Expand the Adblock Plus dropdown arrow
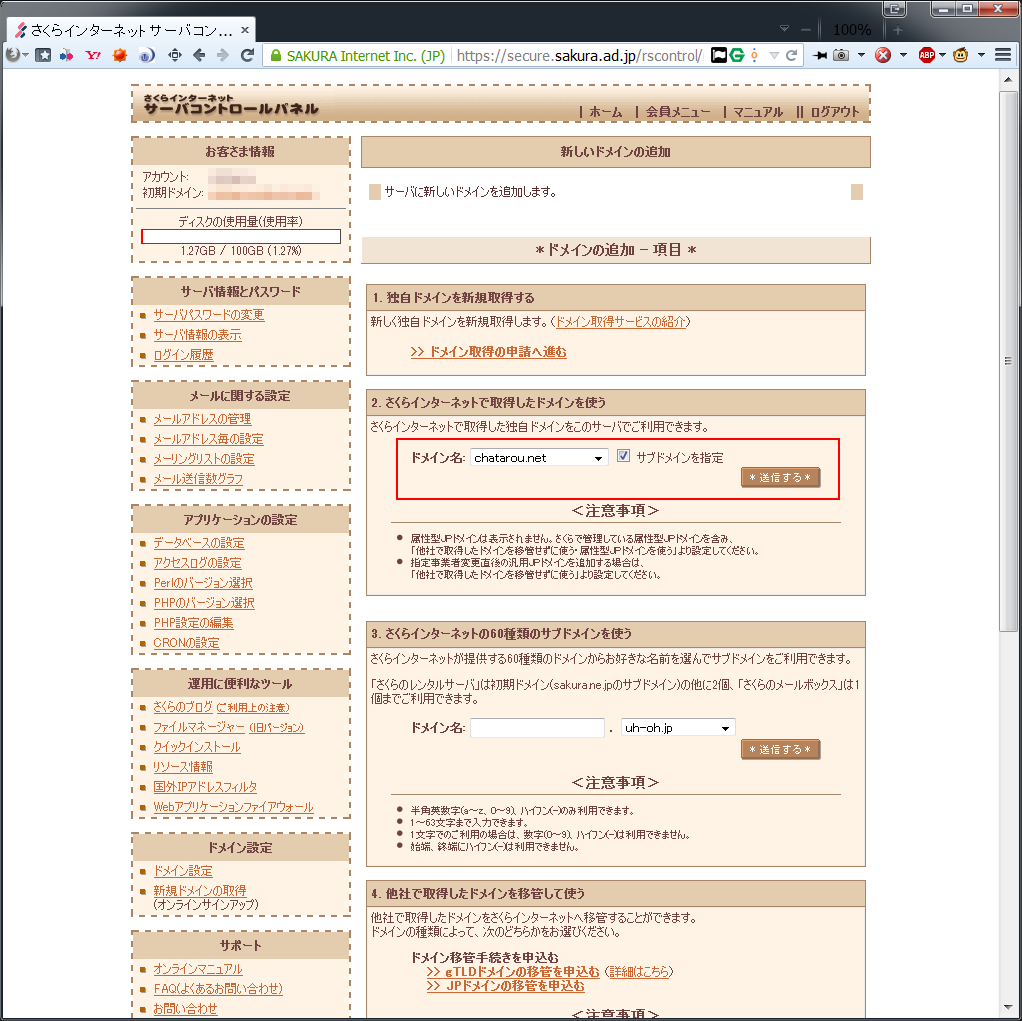Image resolution: width=1022 pixels, height=1021 pixels. coord(942,55)
